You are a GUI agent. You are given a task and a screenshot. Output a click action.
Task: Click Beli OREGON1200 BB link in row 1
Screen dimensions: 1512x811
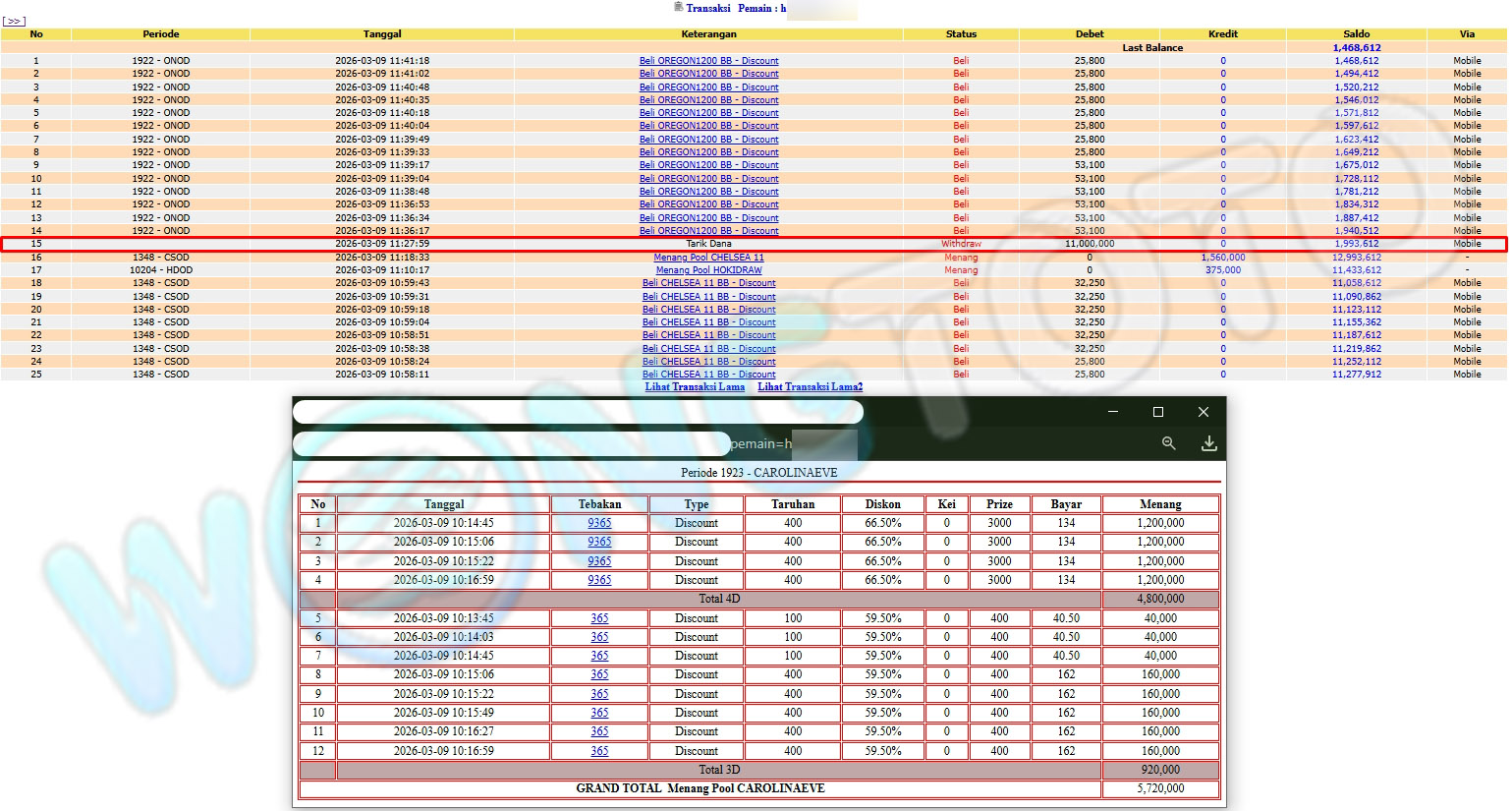[708, 61]
